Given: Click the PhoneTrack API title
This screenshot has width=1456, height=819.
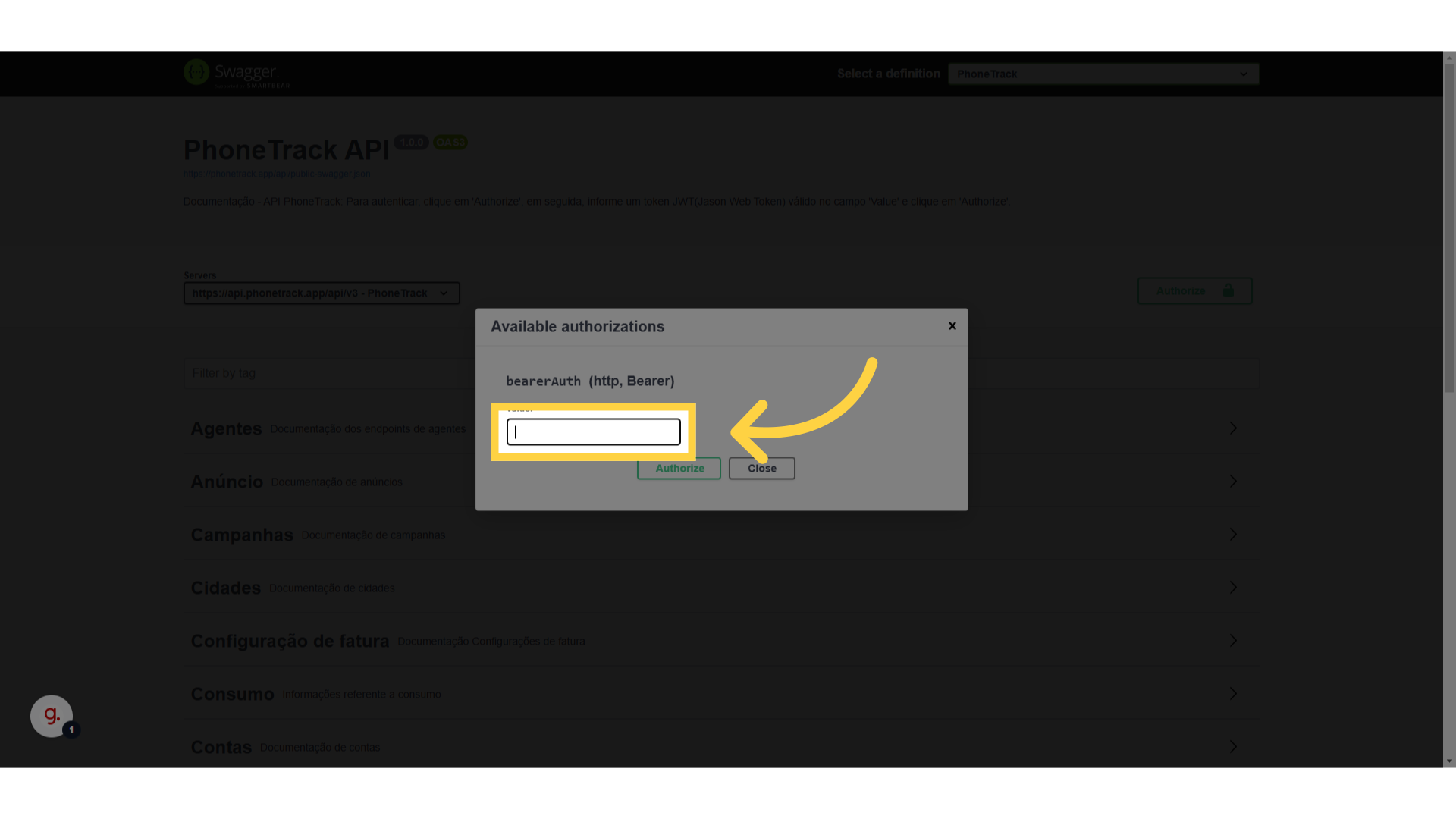Looking at the screenshot, I should (x=286, y=150).
